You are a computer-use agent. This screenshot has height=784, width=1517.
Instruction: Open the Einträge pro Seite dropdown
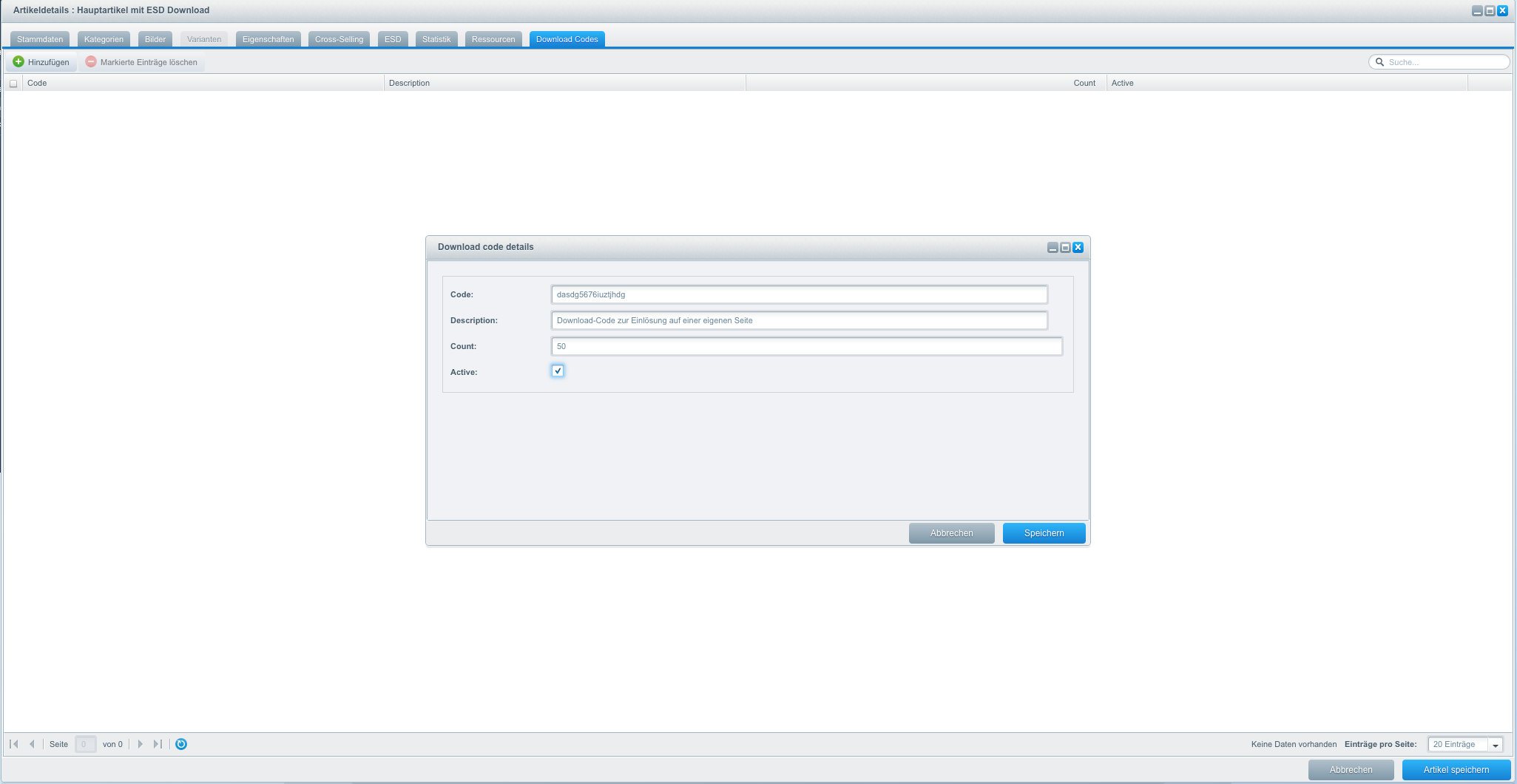click(x=1495, y=745)
